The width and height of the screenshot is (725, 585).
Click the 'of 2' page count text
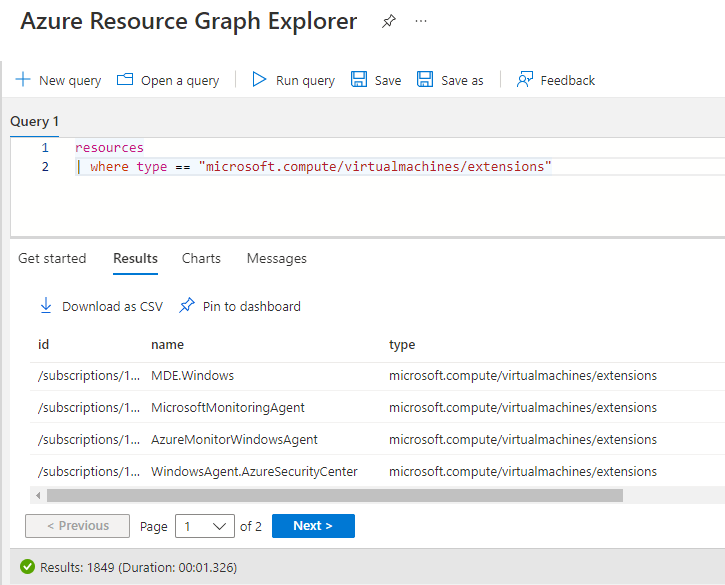(x=251, y=526)
